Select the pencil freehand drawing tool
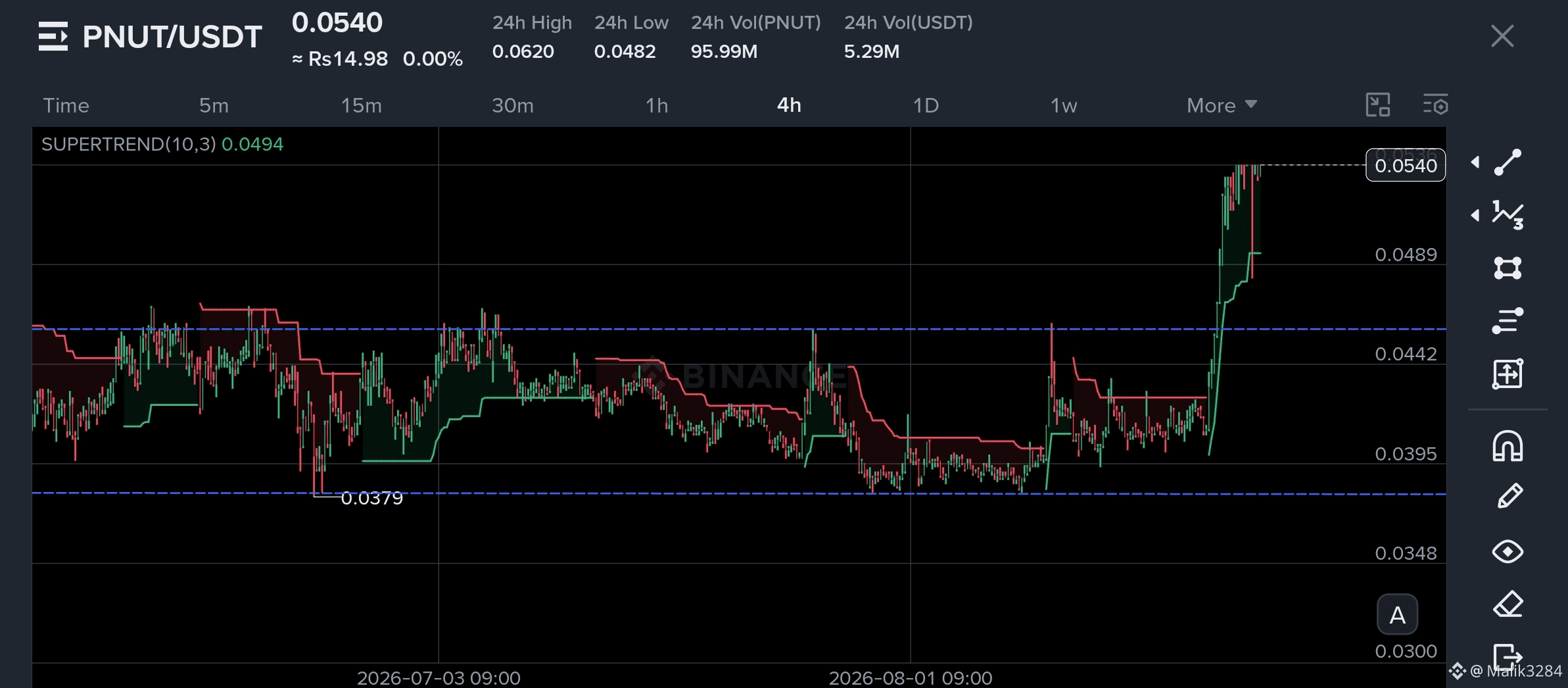The image size is (1568, 688). pyautogui.click(x=1509, y=497)
